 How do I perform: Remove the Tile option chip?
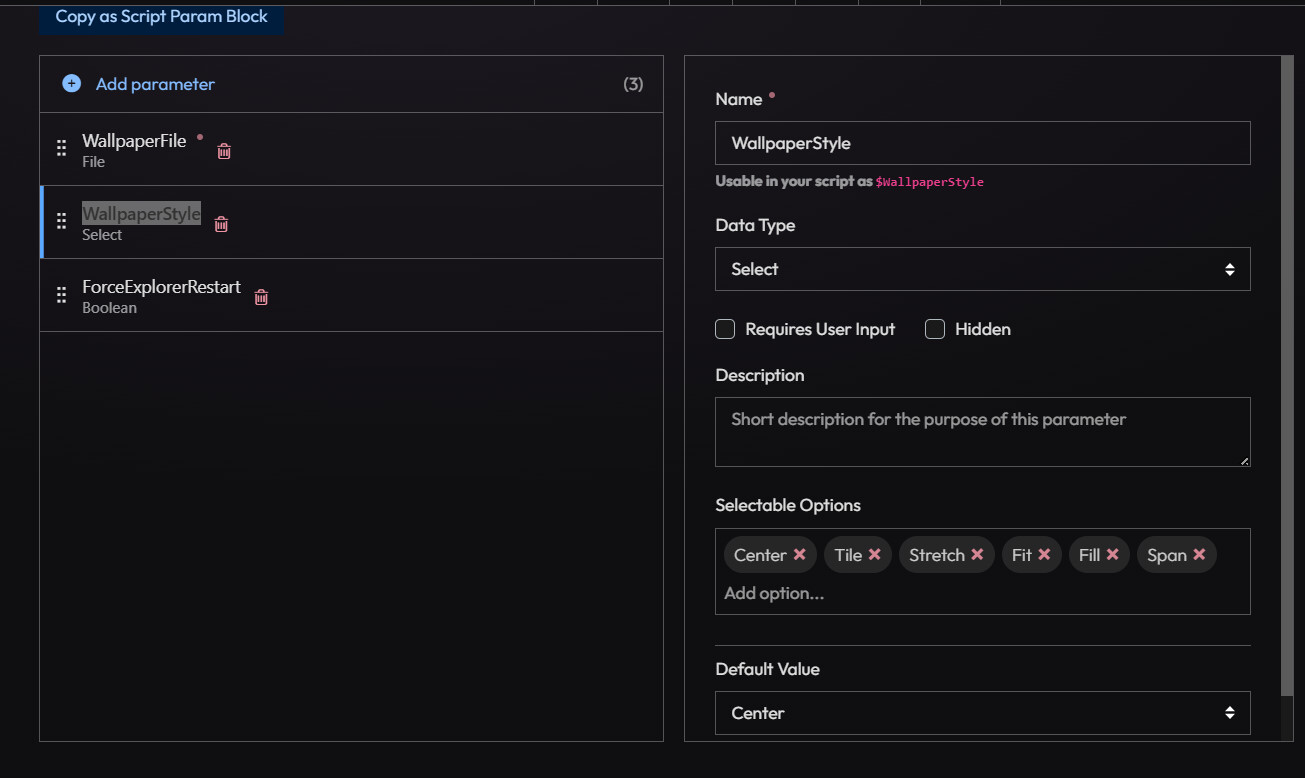click(x=874, y=555)
